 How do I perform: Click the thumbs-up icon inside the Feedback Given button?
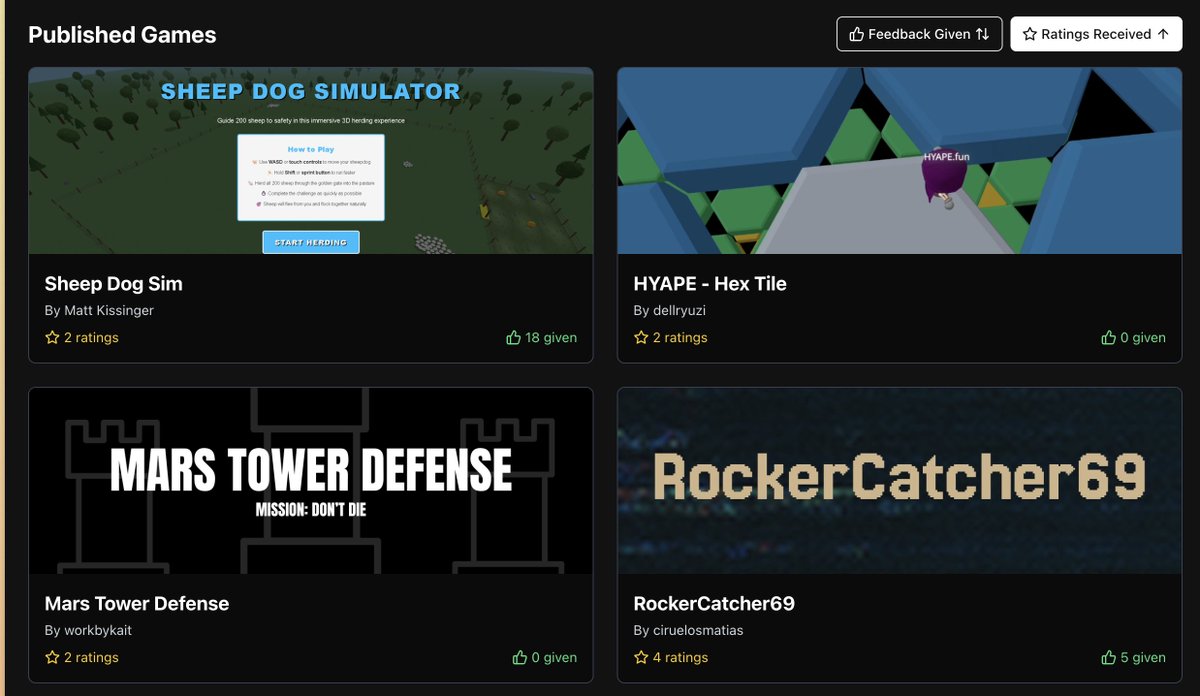click(857, 33)
